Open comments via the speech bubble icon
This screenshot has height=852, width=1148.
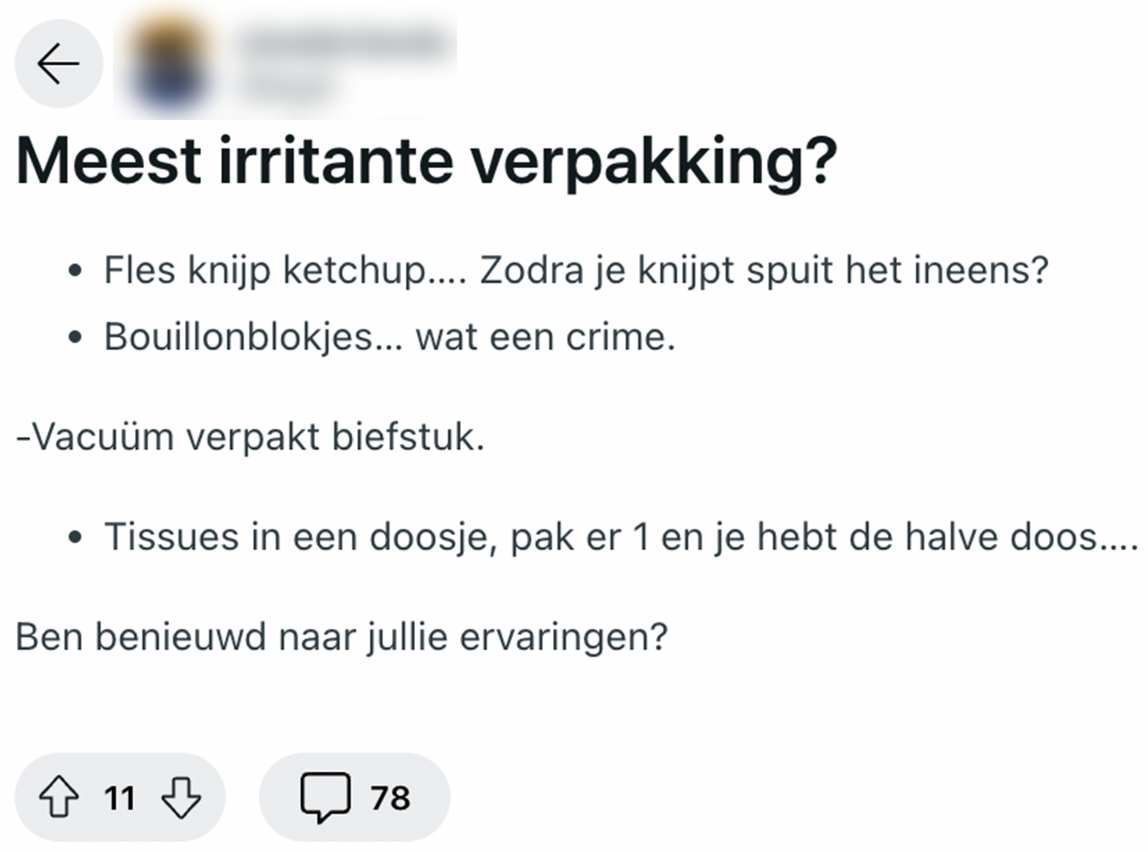[325, 798]
